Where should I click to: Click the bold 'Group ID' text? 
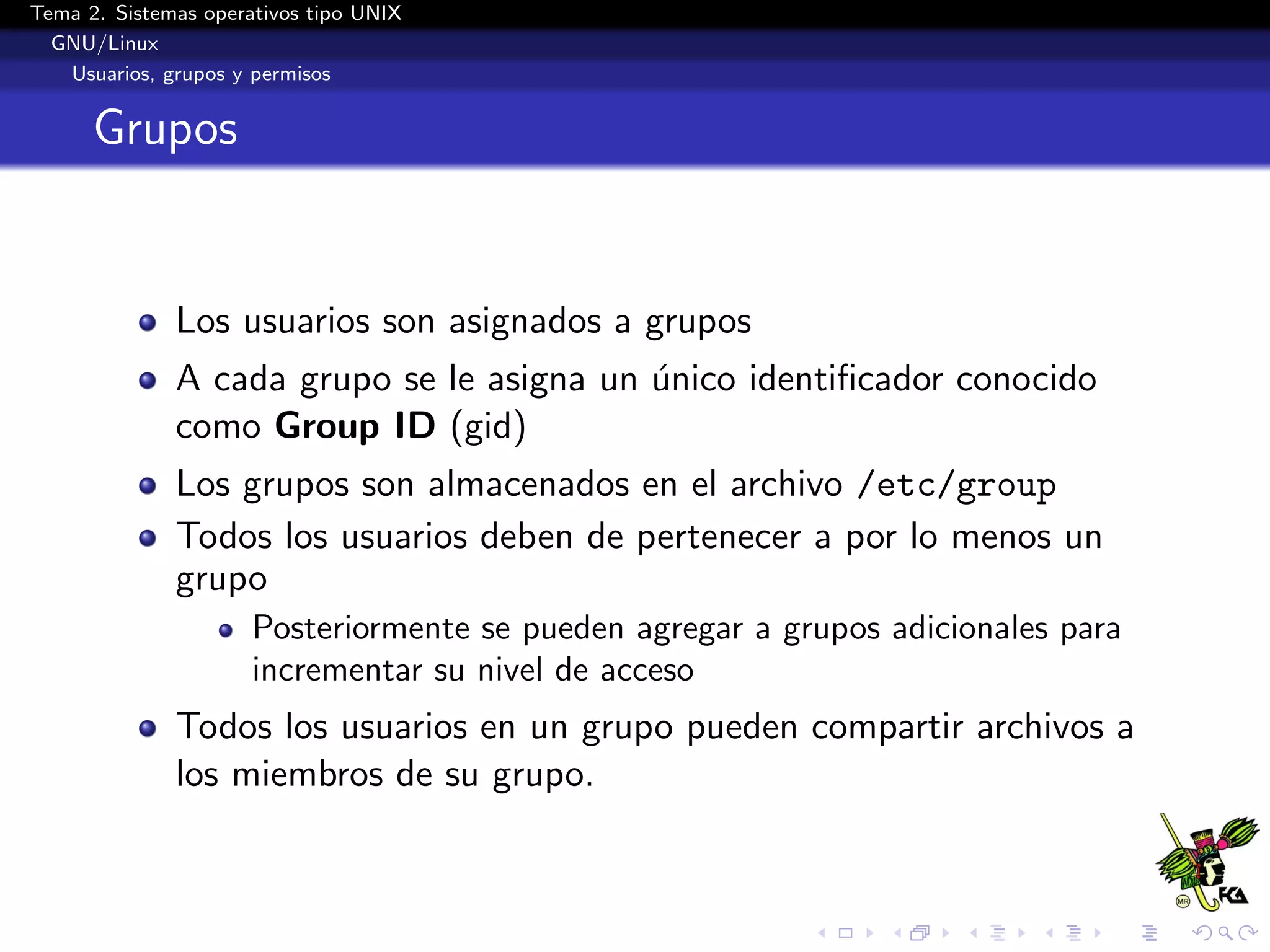click(355, 426)
